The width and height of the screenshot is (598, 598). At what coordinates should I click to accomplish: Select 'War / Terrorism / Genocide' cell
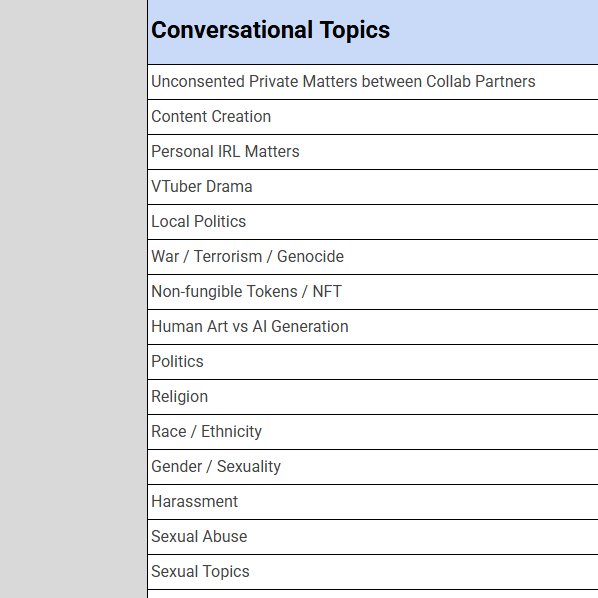pos(373,257)
